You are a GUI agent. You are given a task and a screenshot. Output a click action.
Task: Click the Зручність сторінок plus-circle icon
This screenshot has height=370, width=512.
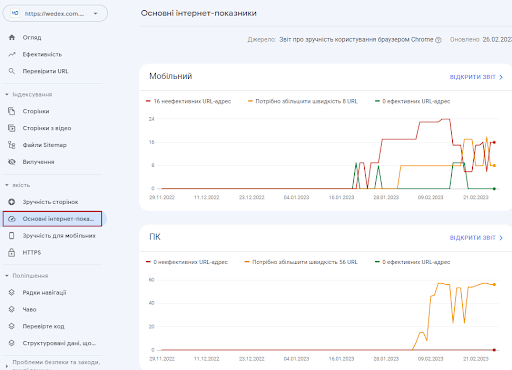coord(12,202)
